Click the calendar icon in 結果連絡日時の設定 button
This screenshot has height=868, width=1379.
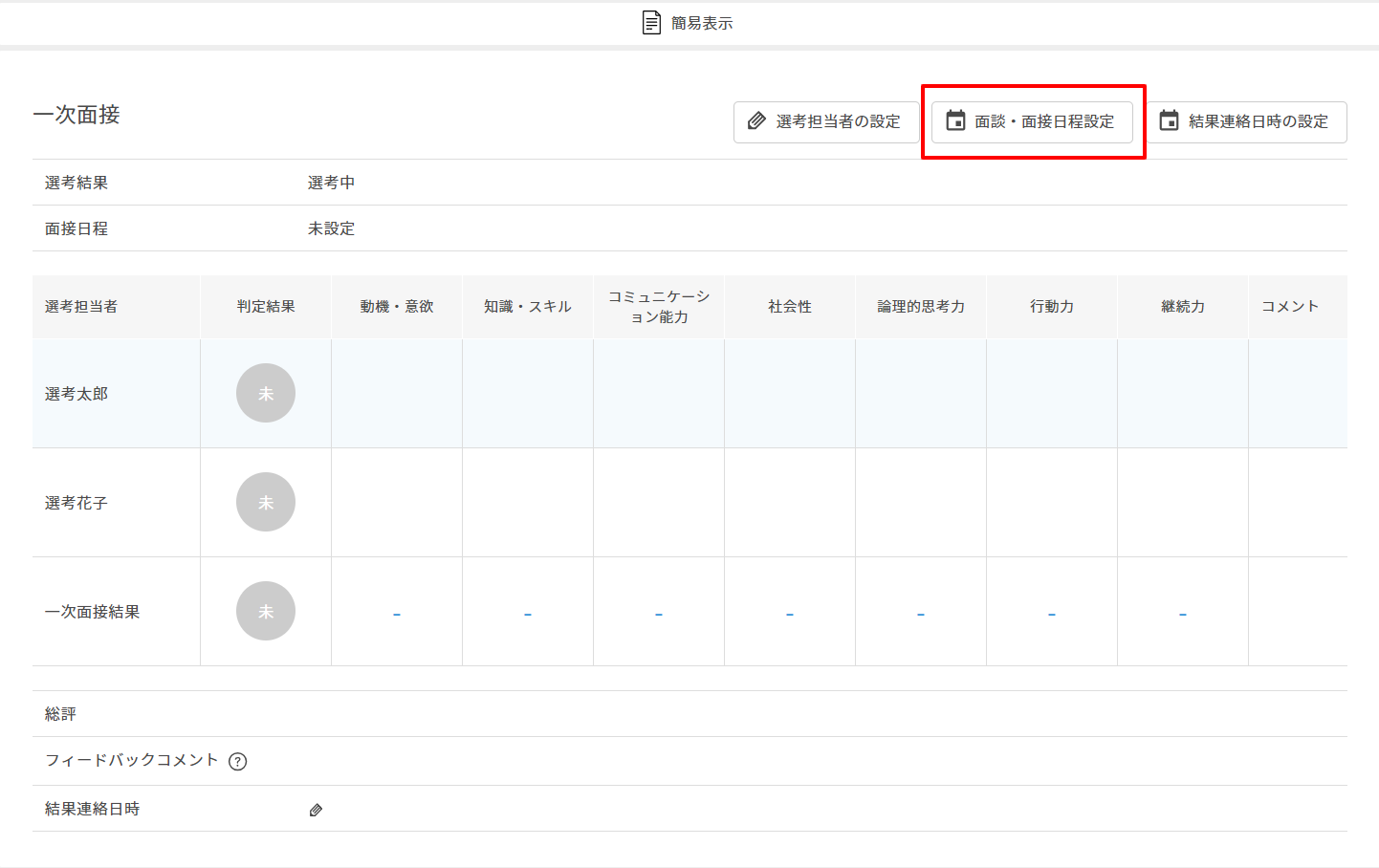1169,121
